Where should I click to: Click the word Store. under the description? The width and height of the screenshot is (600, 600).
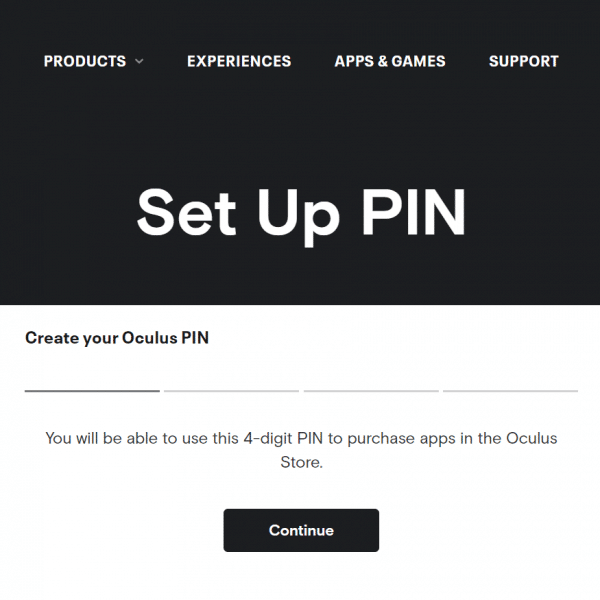[x=302, y=462]
